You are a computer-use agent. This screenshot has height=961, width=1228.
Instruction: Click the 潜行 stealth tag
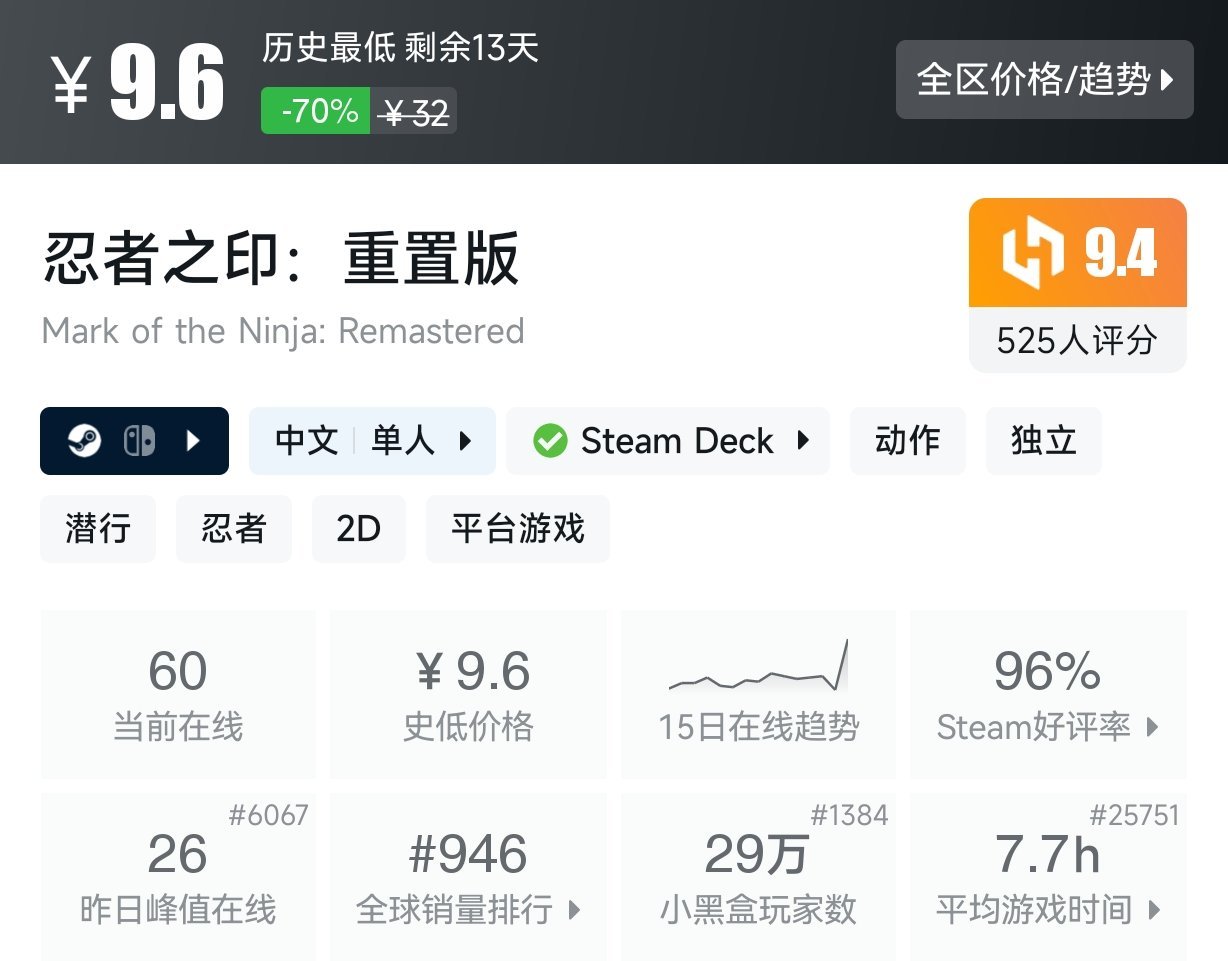pyautogui.click(x=97, y=529)
